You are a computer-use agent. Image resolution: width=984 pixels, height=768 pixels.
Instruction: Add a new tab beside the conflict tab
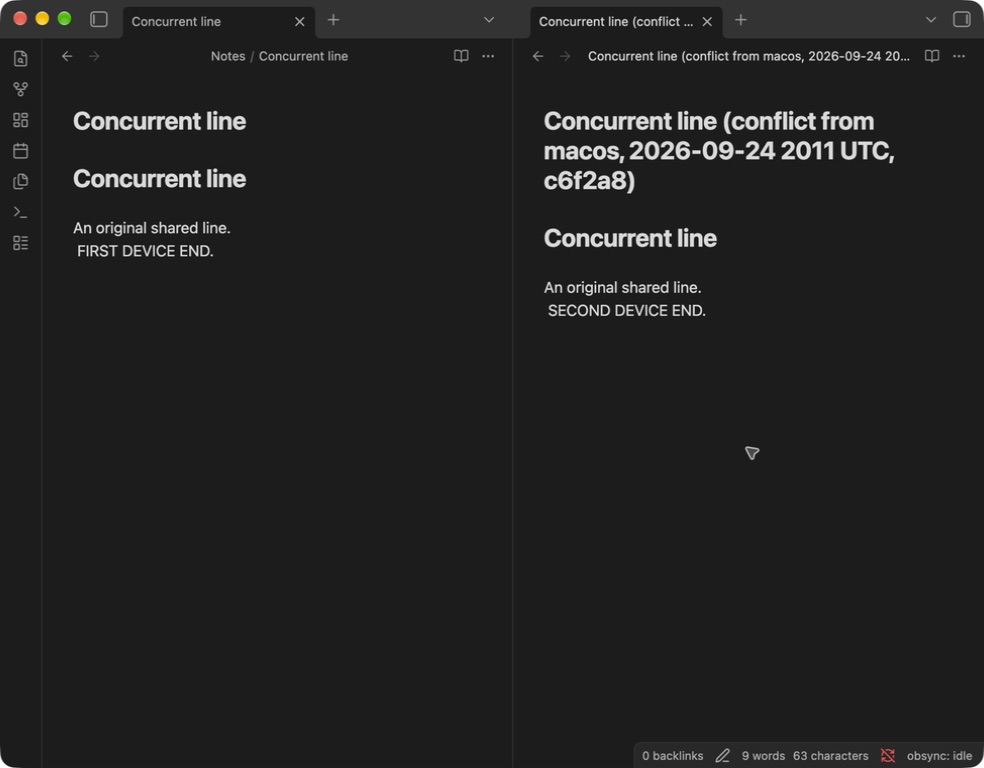pos(741,20)
